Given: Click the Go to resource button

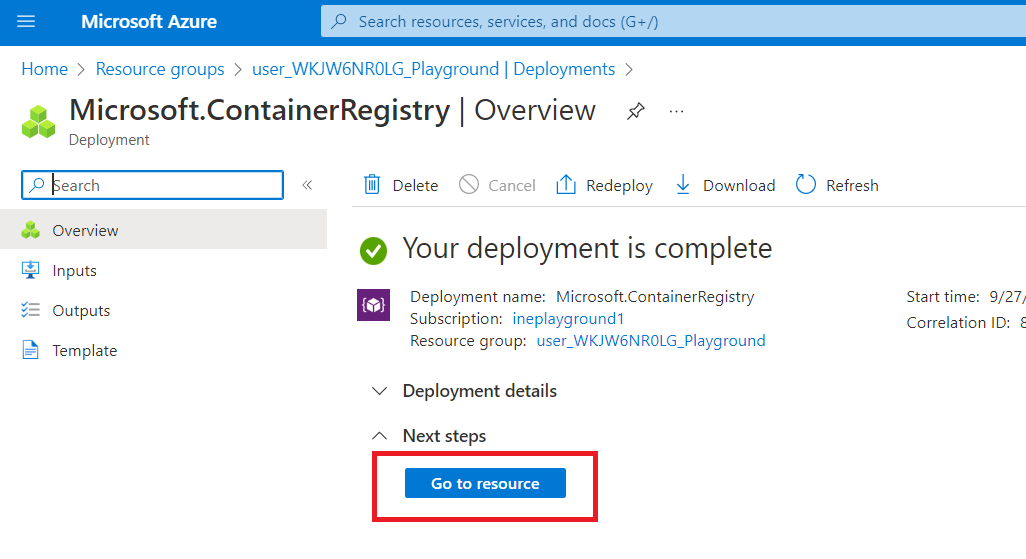Looking at the screenshot, I should point(485,483).
